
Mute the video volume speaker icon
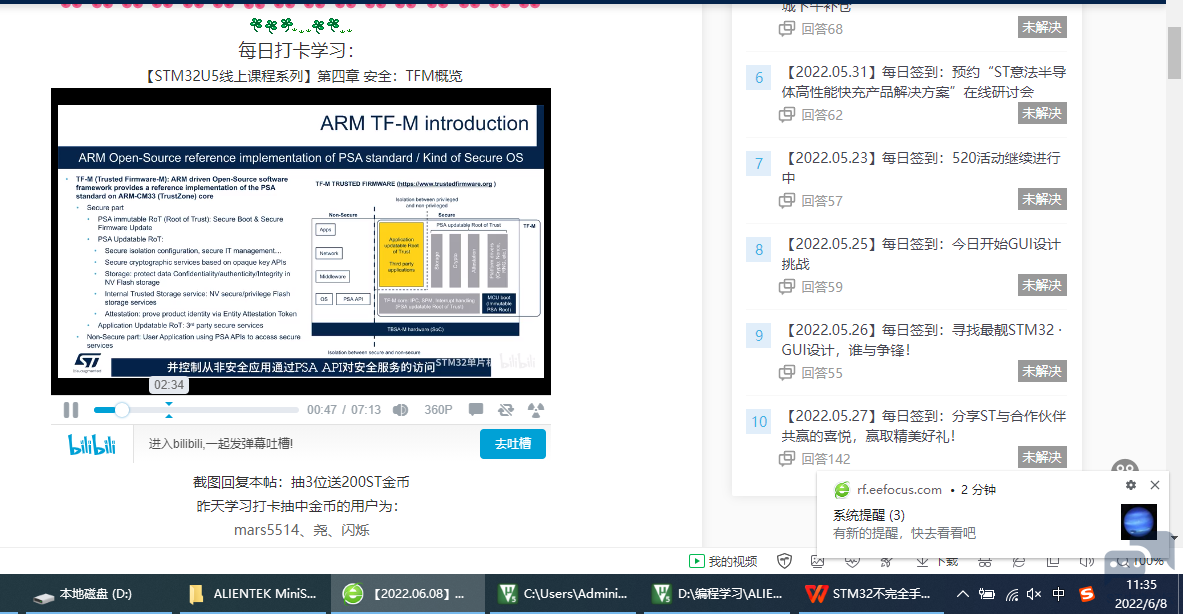pyautogui.click(x=401, y=410)
